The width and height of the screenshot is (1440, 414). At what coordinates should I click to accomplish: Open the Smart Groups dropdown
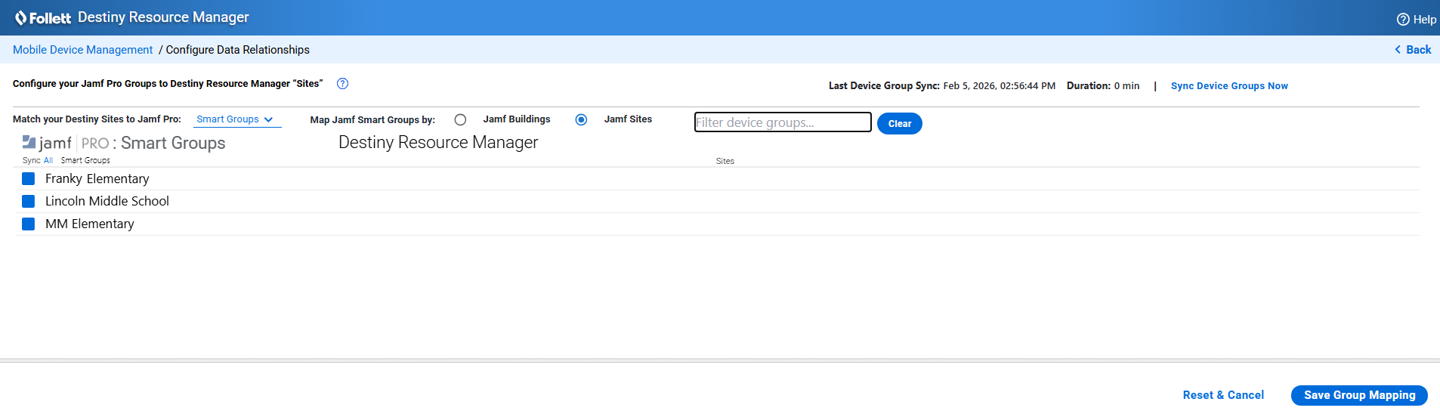pyautogui.click(x=236, y=119)
